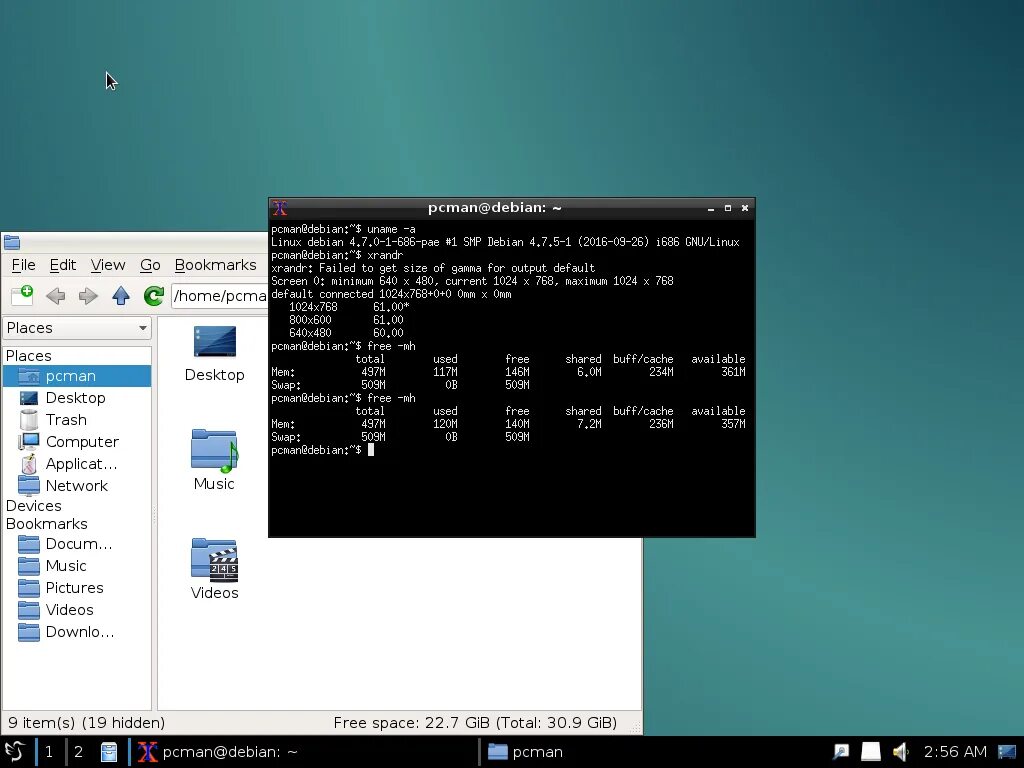The image size is (1024, 768).
Task: Select Desktop in Places sidebar
Action: [77, 398]
